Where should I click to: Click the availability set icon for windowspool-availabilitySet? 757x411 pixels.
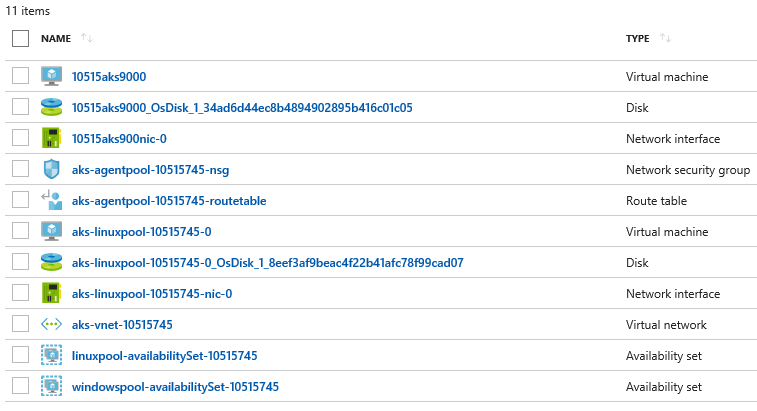(51, 386)
